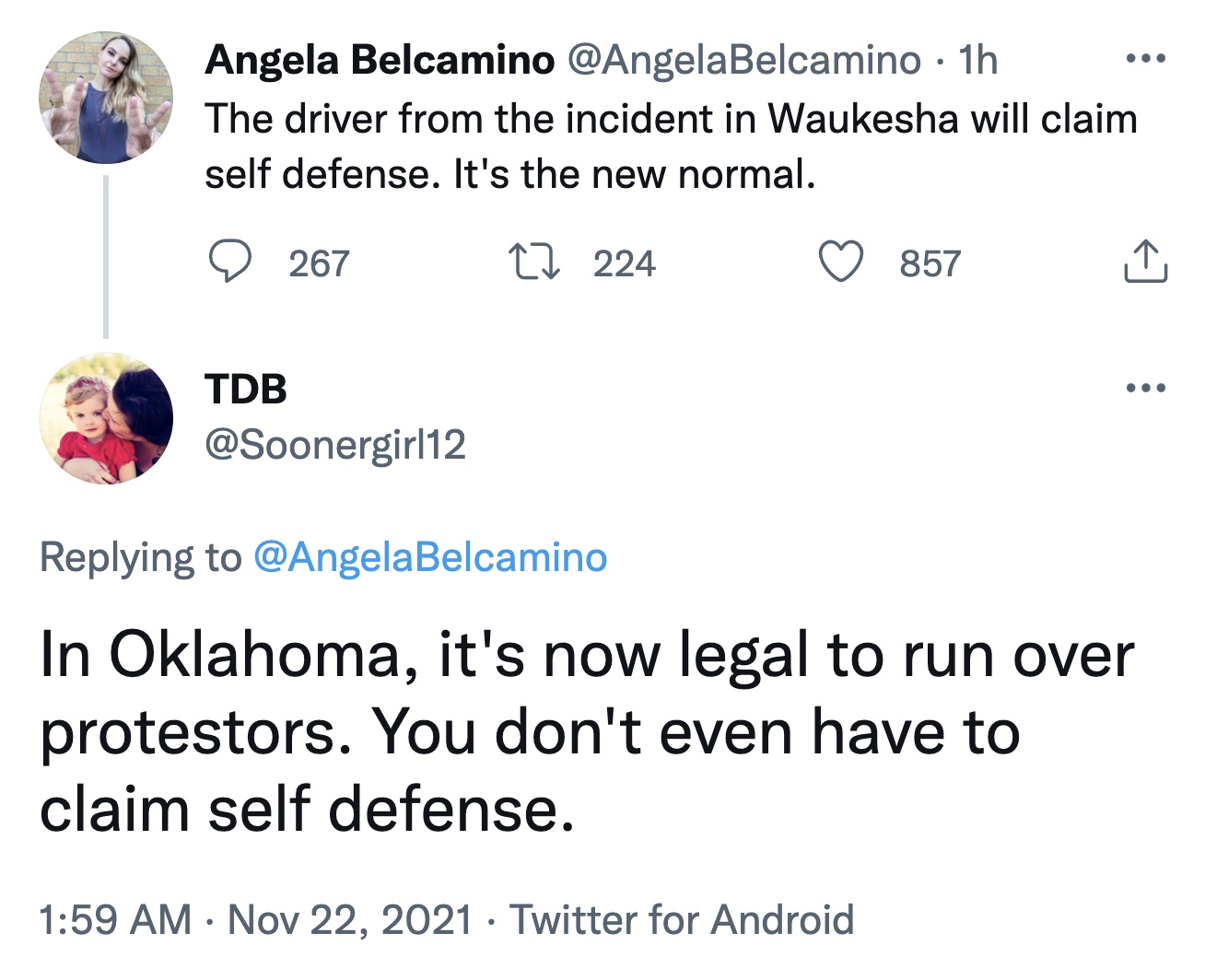Click the @AngelaBelcamino handle in tweet header

743,60
